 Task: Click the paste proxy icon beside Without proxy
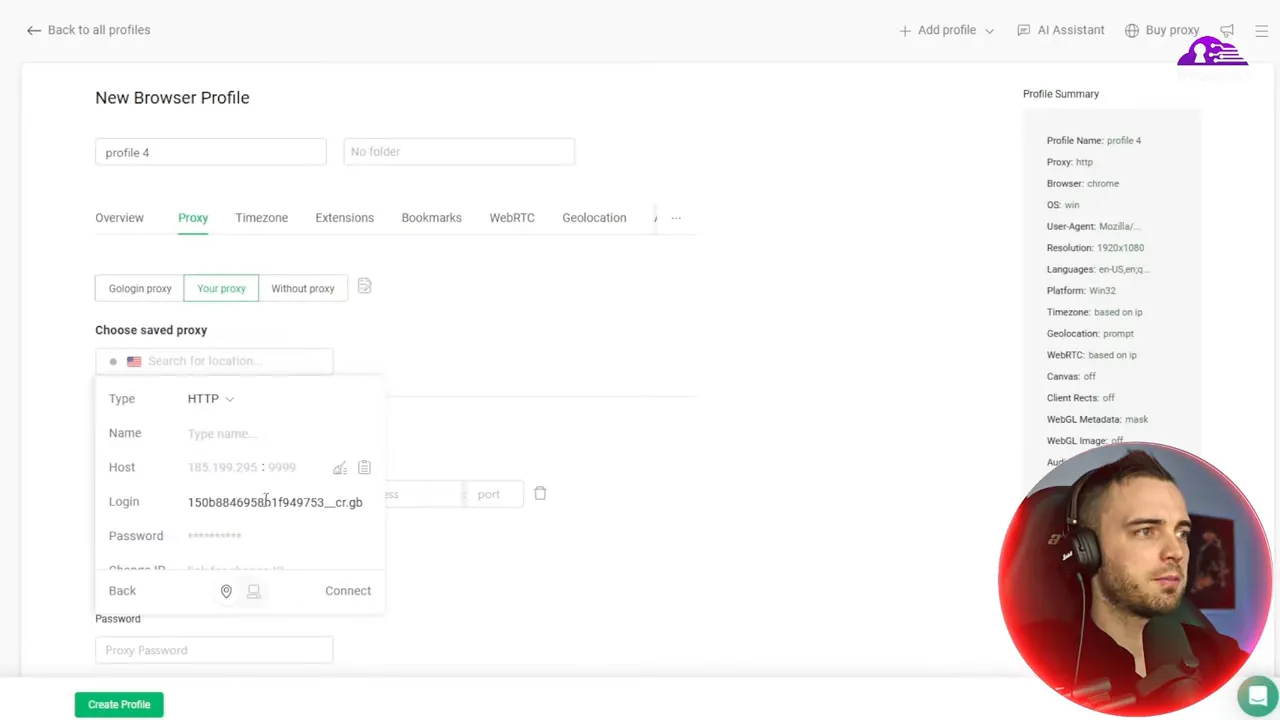(364, 287)
